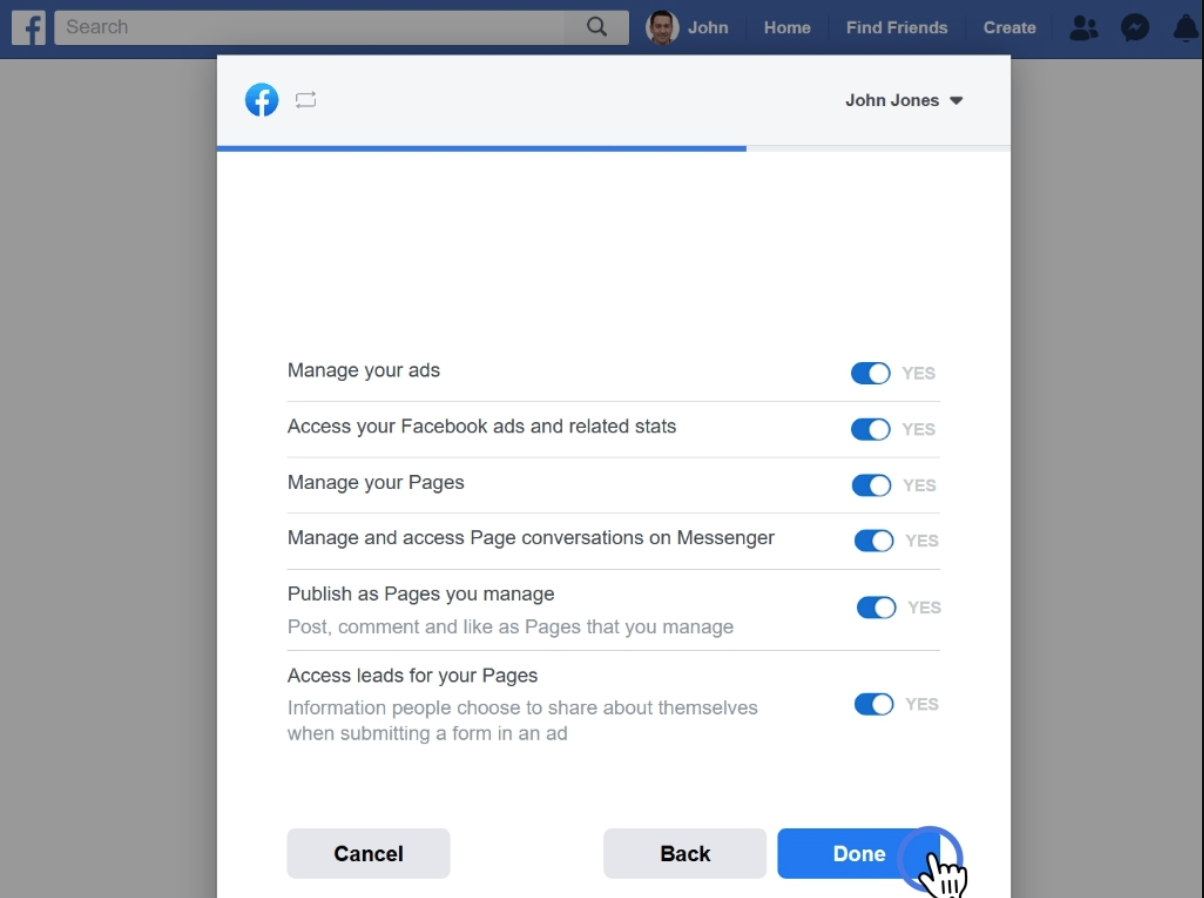Click 'Information people choose to share' description text
Image resolution: width=1204 pixels, height=898 pixels.
click(x=523, y=720)
